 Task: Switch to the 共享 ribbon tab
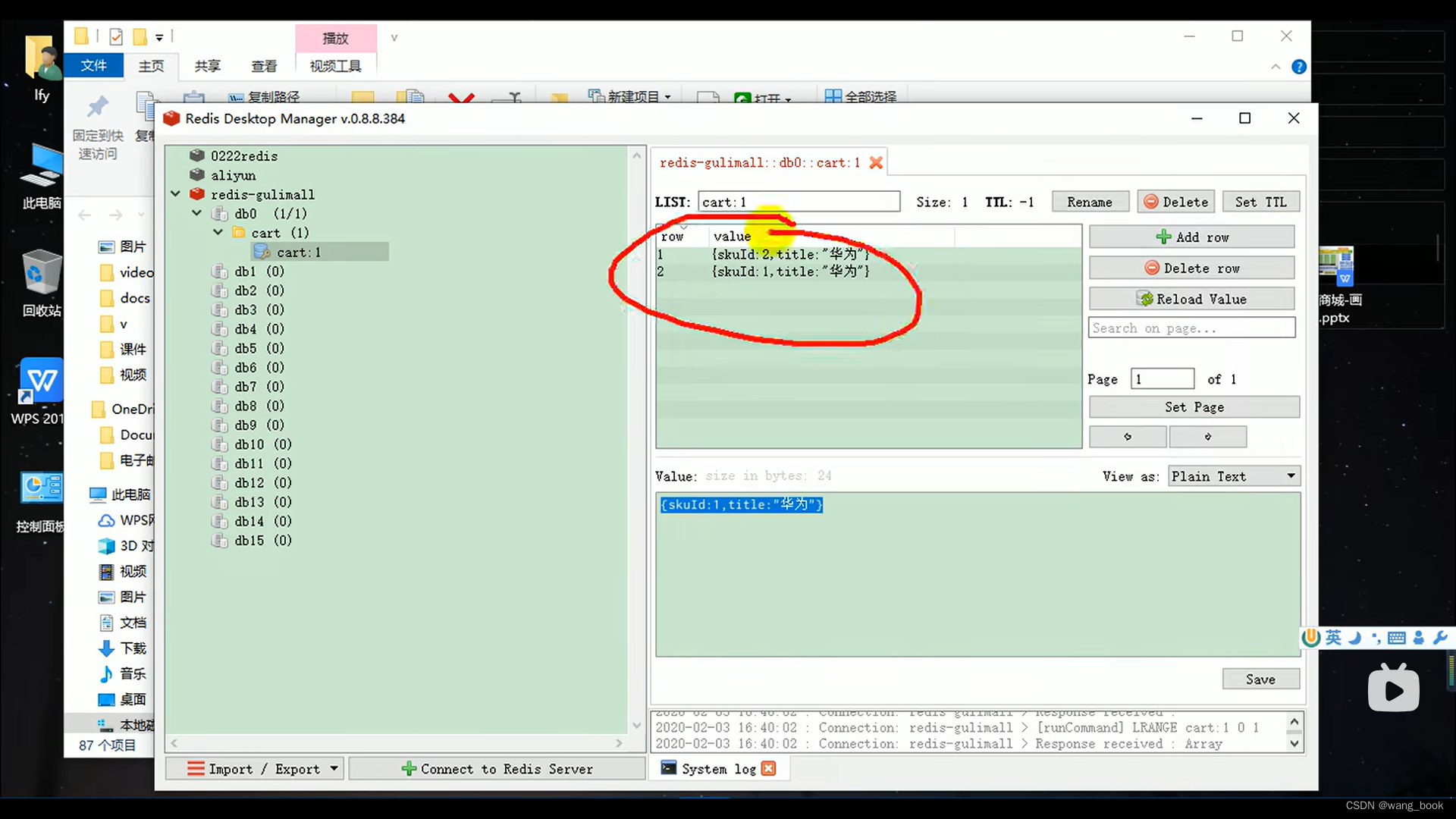(207, 66)
